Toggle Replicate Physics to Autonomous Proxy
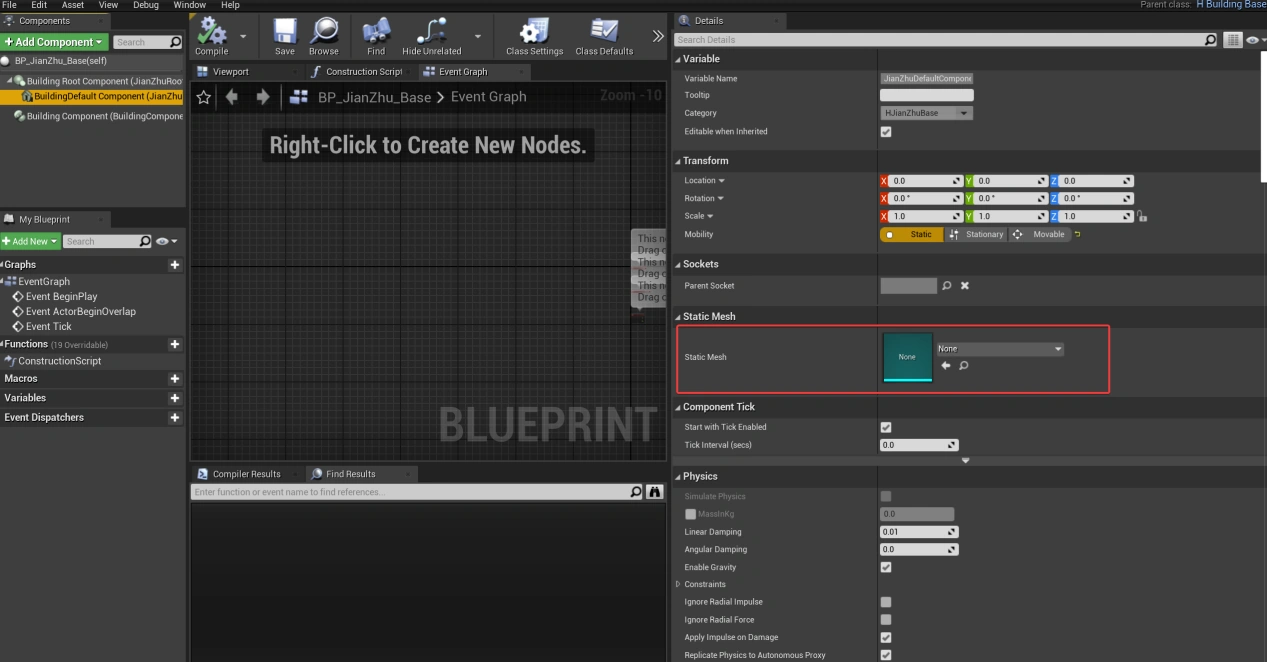The height and width of the screenshot is (662, 1267). click(x=886, y=655)
